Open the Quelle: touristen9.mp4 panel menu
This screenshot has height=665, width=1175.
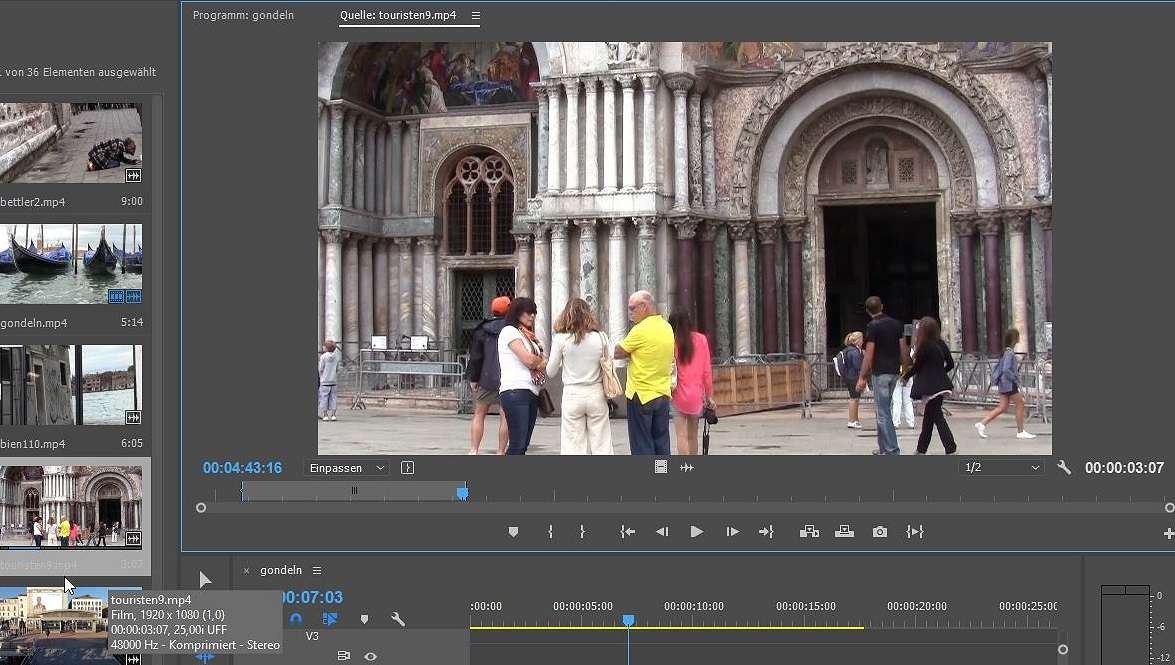click(x=476, y=15)
